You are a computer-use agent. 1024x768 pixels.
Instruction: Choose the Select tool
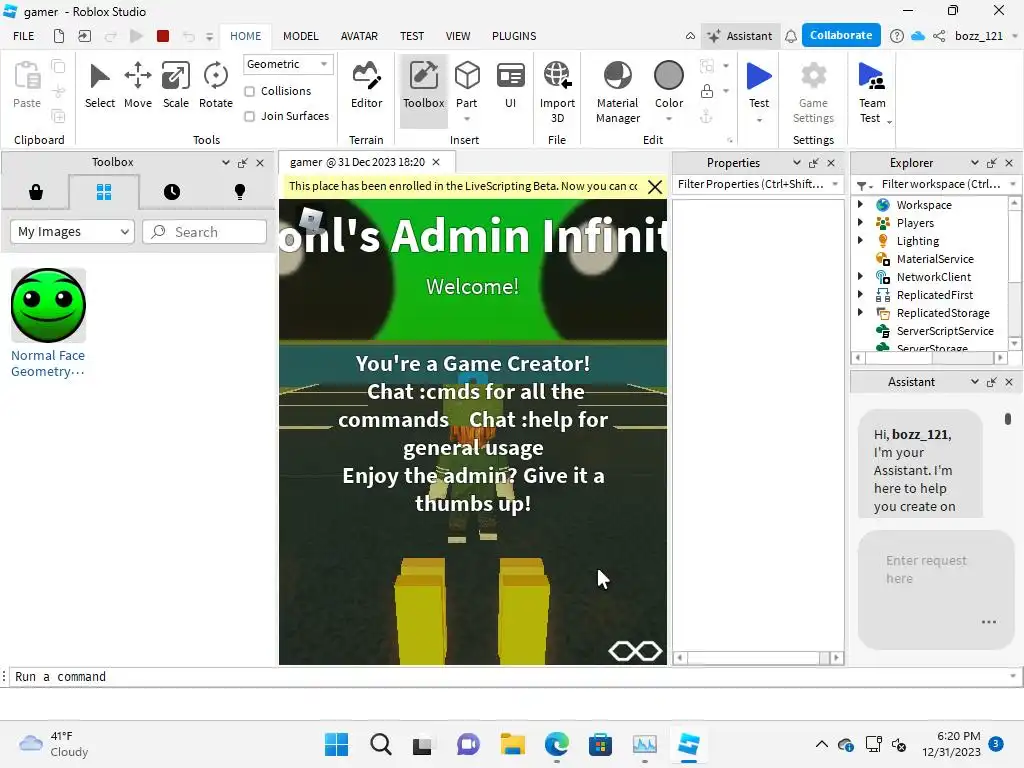click(x=99, y=85)
